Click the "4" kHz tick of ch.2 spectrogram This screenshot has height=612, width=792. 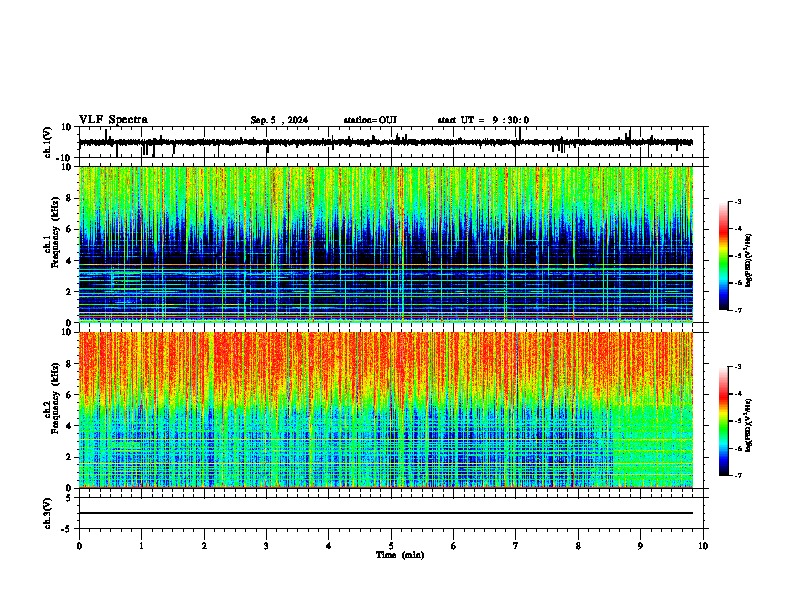pyautogui.click(x=70, y=426)
